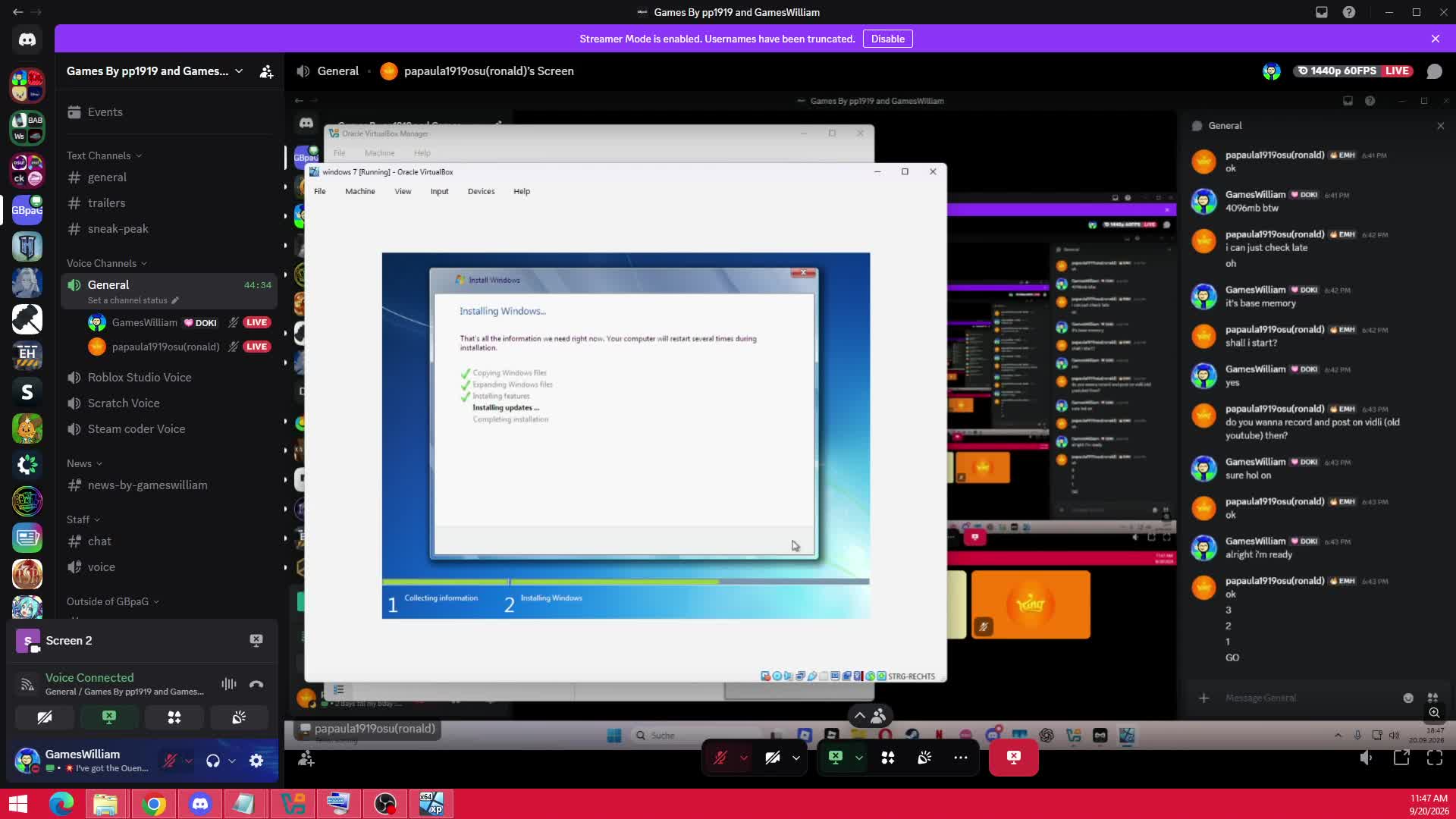The image size is (1456, 819).
Task: Toggle camera in voice panel
Action: point(45,717)
